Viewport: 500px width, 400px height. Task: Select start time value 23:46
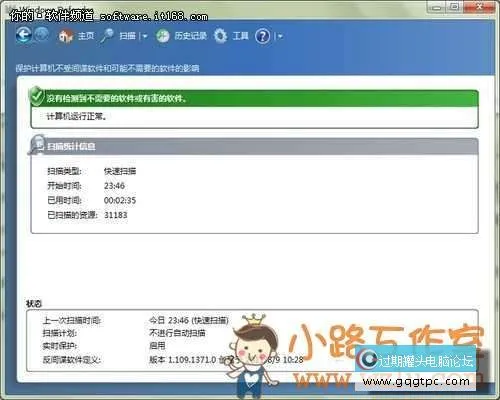[x=114, y=186]
